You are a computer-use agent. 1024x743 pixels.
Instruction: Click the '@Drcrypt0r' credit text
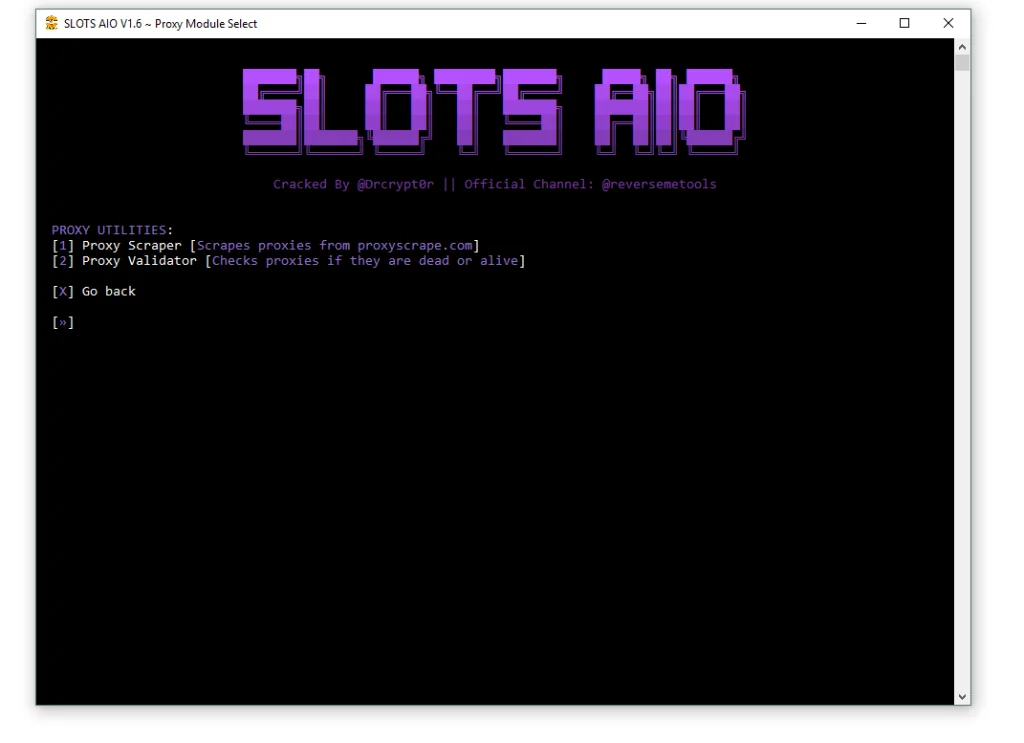(395, 184)
